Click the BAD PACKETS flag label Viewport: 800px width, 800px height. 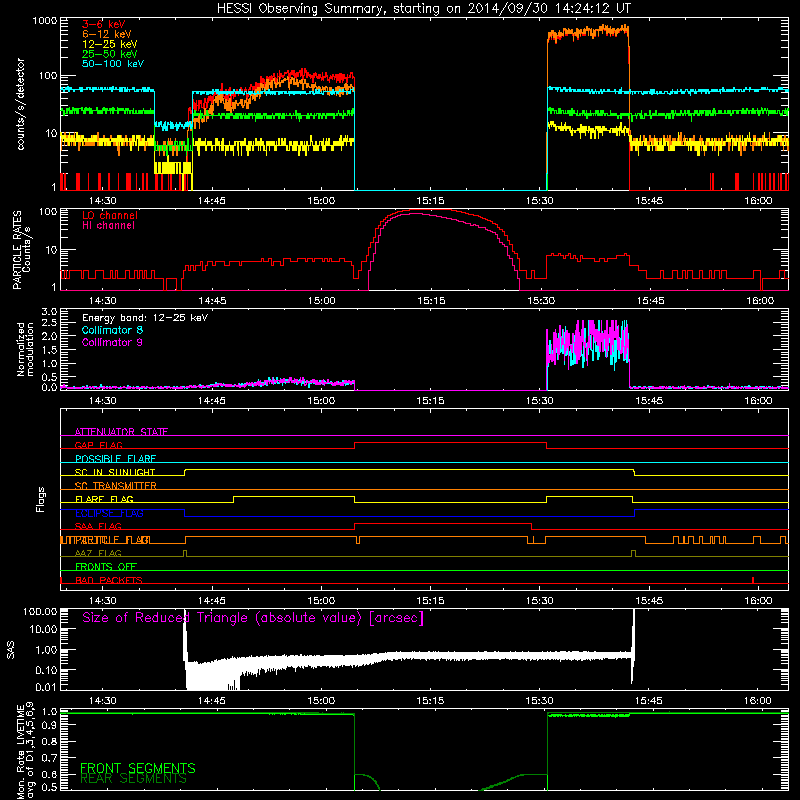(x=109, y=580)
